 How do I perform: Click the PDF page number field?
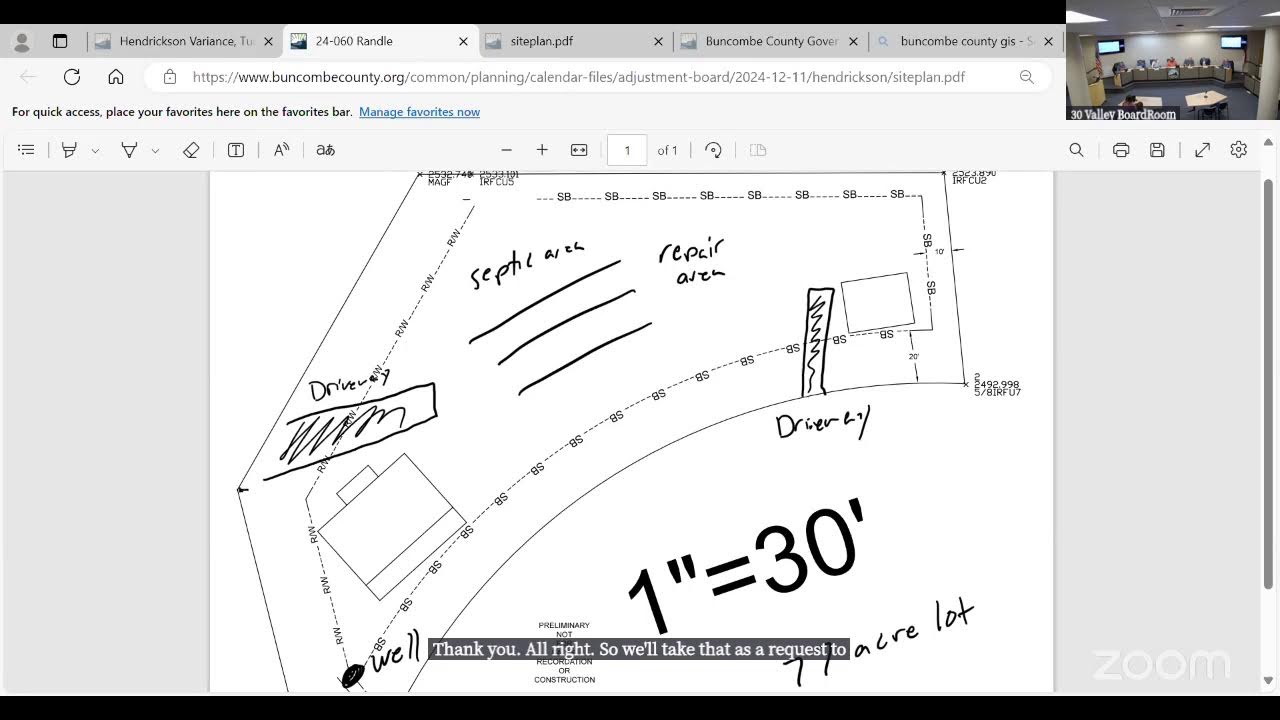tap(627, 150)
